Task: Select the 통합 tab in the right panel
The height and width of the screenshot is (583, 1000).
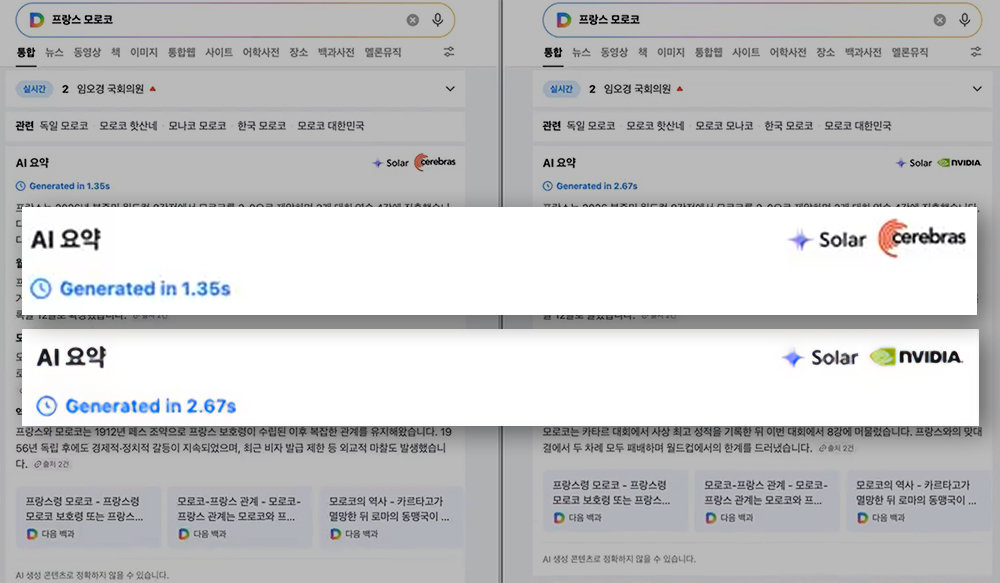Action: pos(553,52)
